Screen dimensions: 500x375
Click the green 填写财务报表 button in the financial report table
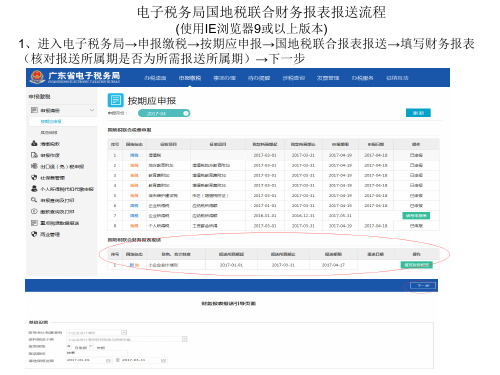(x=416, y=265)
